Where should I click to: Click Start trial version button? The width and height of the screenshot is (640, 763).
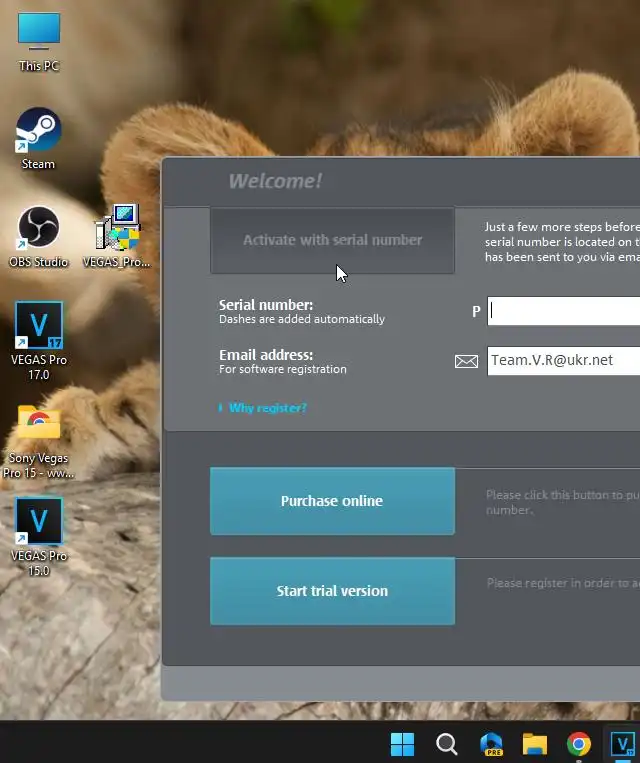click(x=332, y=591)
